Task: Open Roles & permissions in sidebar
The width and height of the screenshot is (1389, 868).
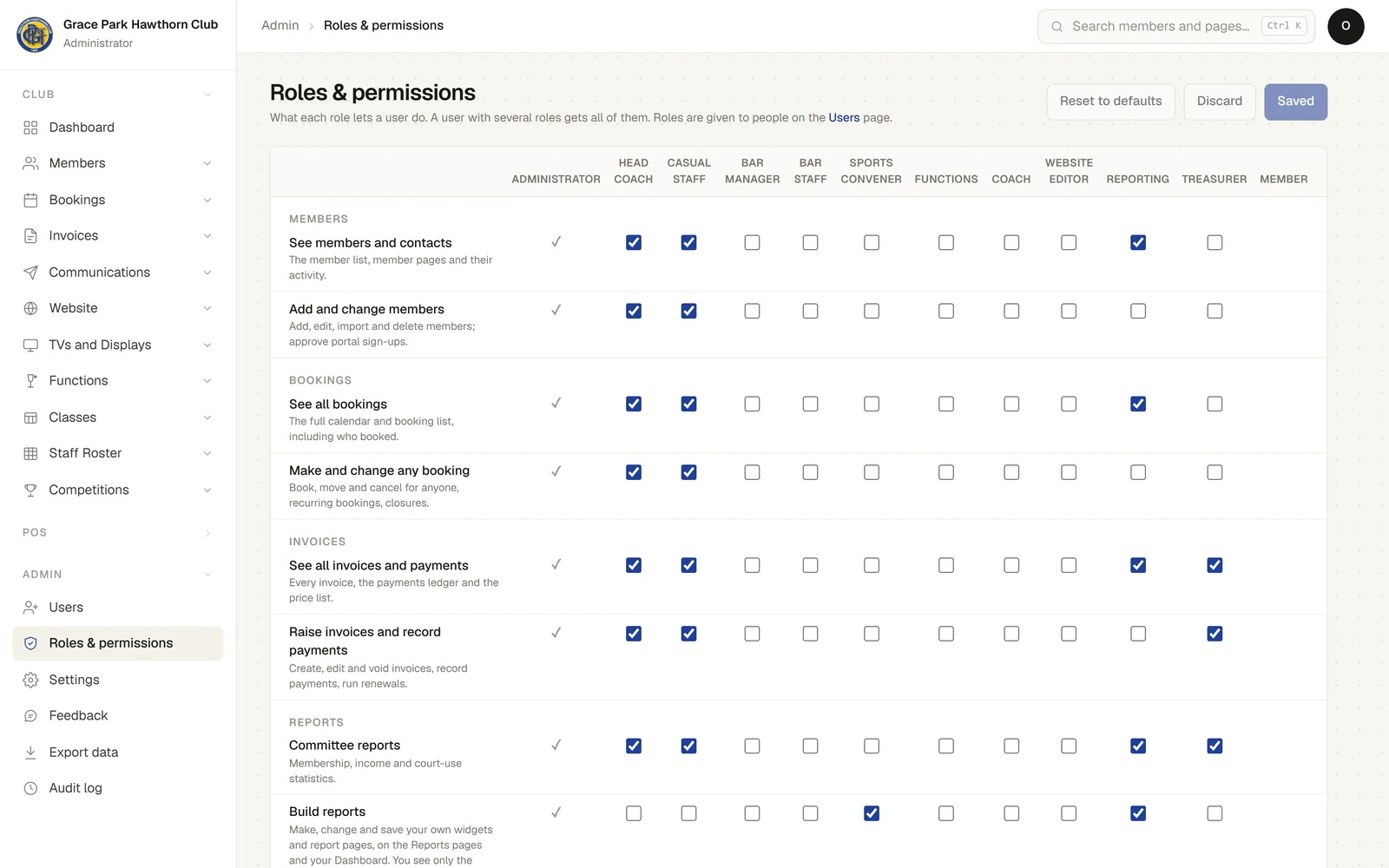Action: [118, 643]
